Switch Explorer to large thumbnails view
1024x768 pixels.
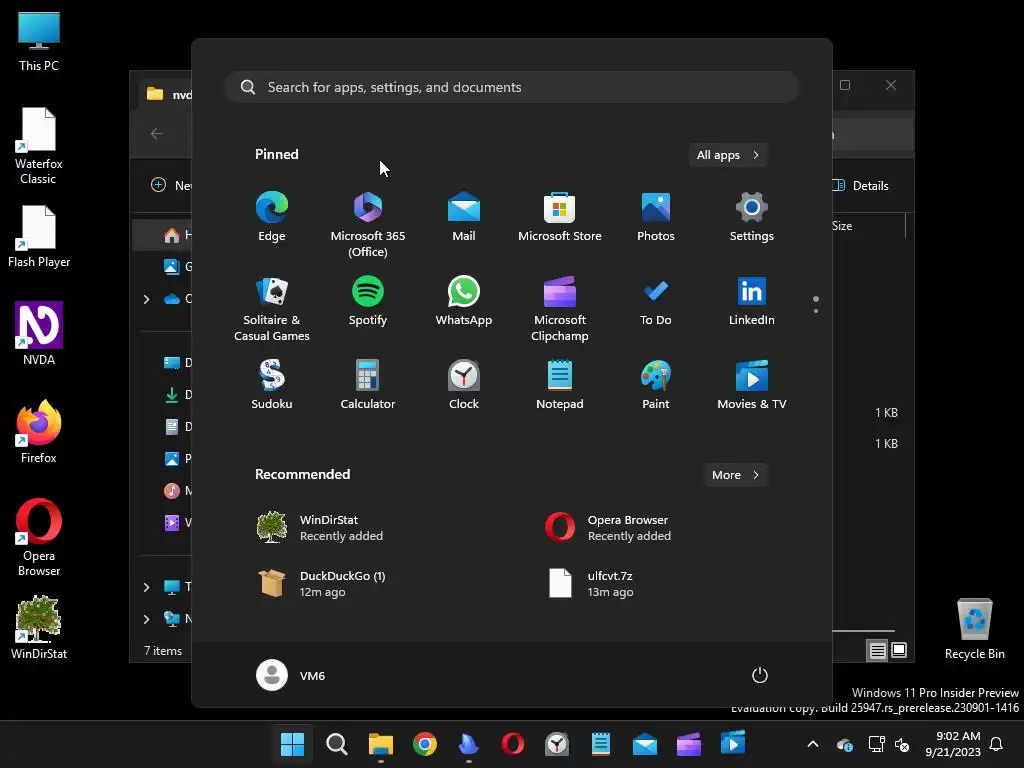(899, 650)
